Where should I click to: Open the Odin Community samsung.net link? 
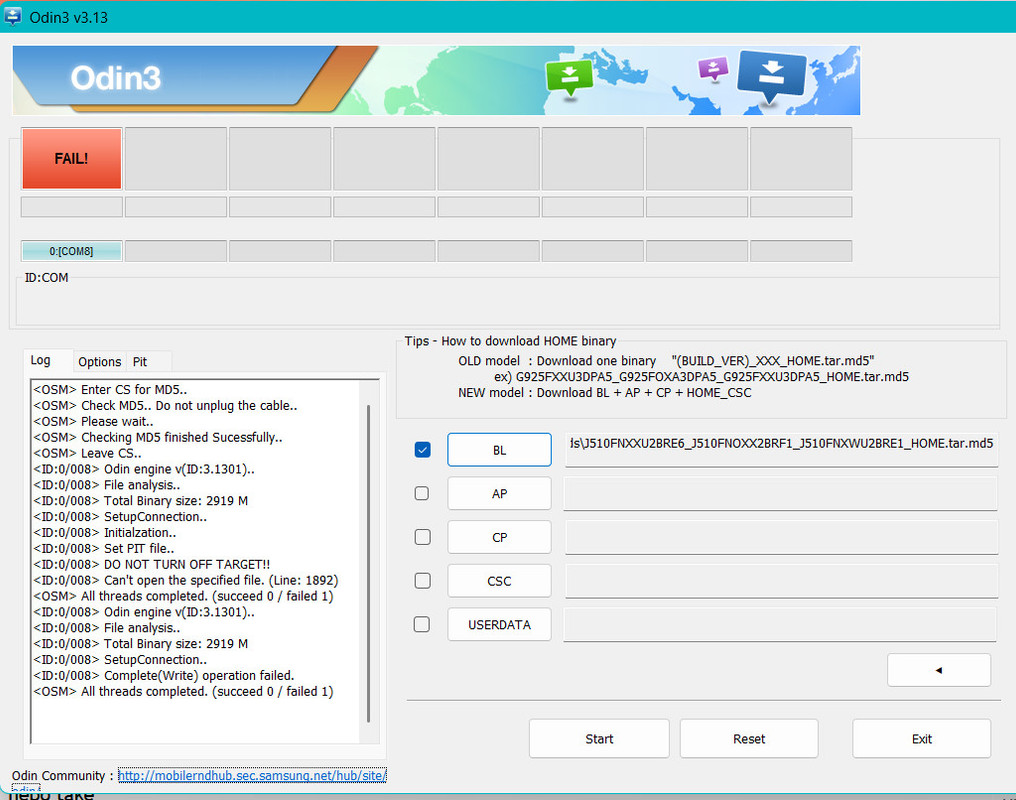tap(252, 775)
